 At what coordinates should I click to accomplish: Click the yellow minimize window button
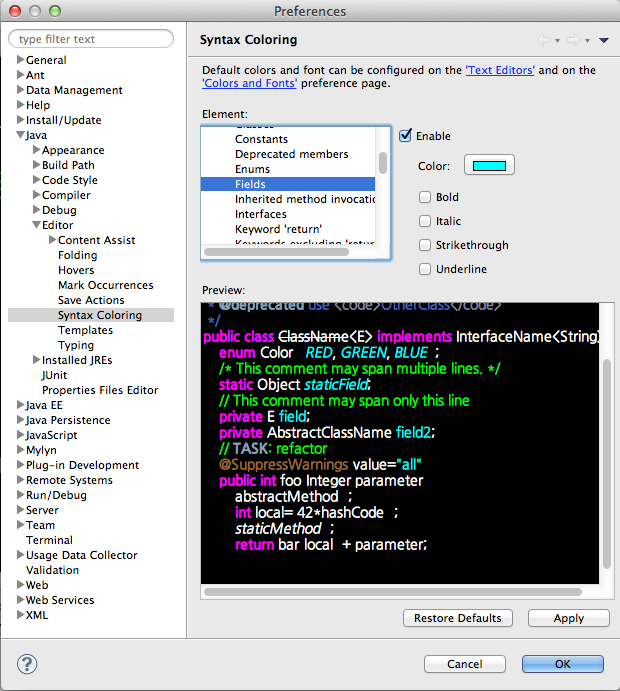point(35,11)
